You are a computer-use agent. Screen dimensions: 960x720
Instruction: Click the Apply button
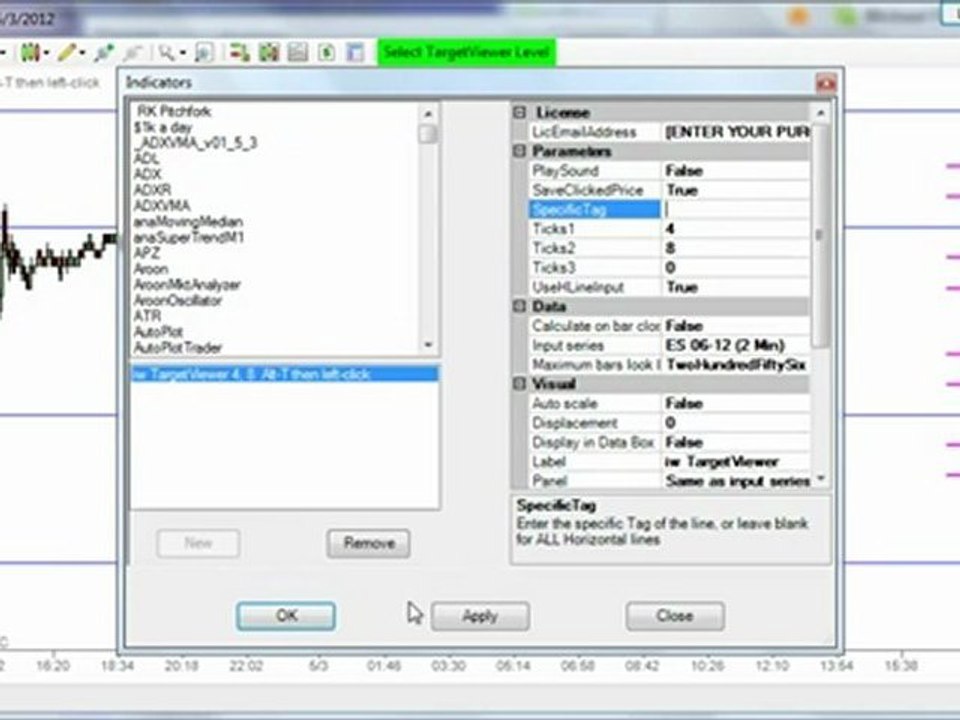[x=480, y=616]
